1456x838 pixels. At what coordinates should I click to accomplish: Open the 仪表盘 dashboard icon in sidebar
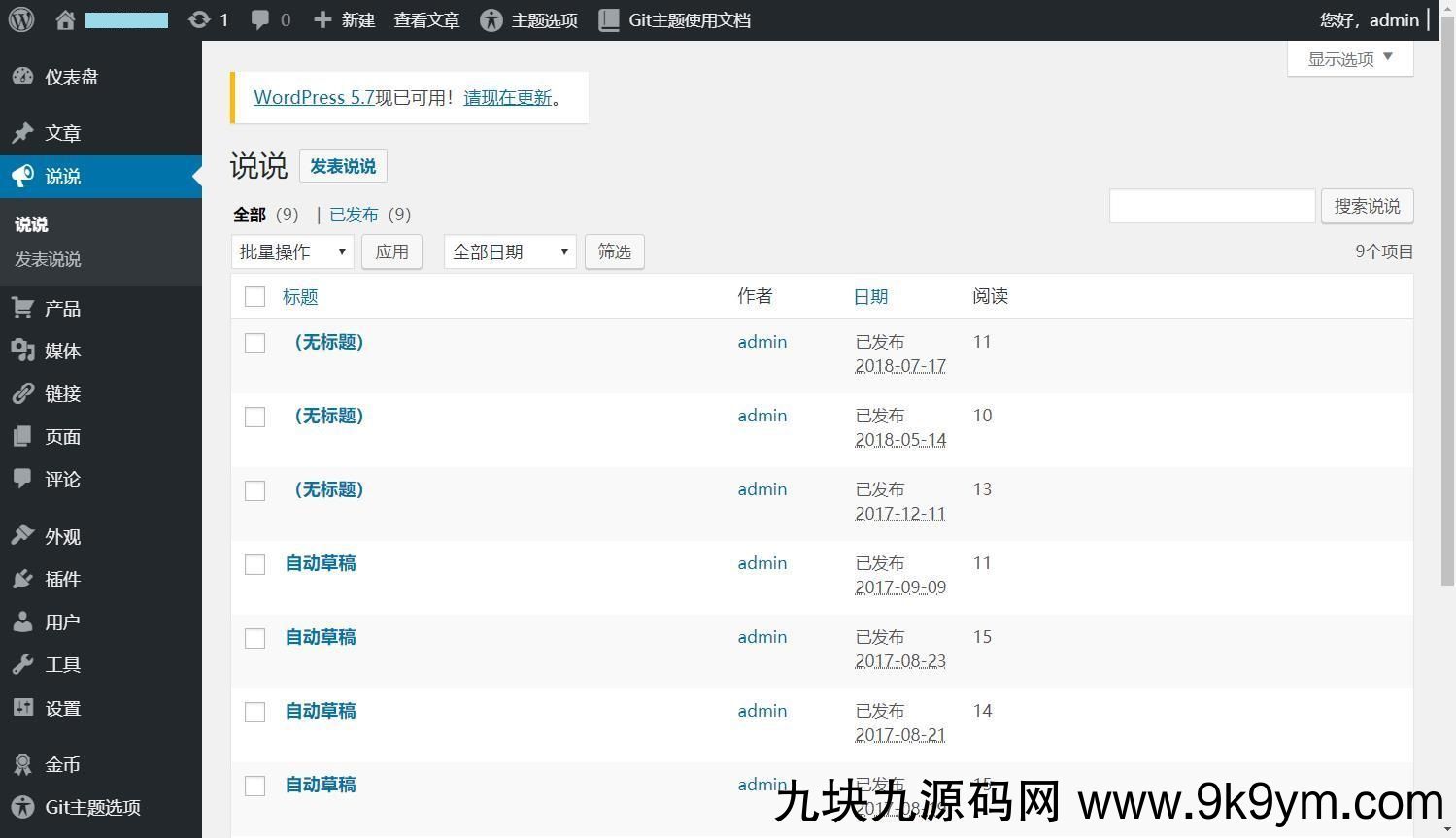click(22, 77)
